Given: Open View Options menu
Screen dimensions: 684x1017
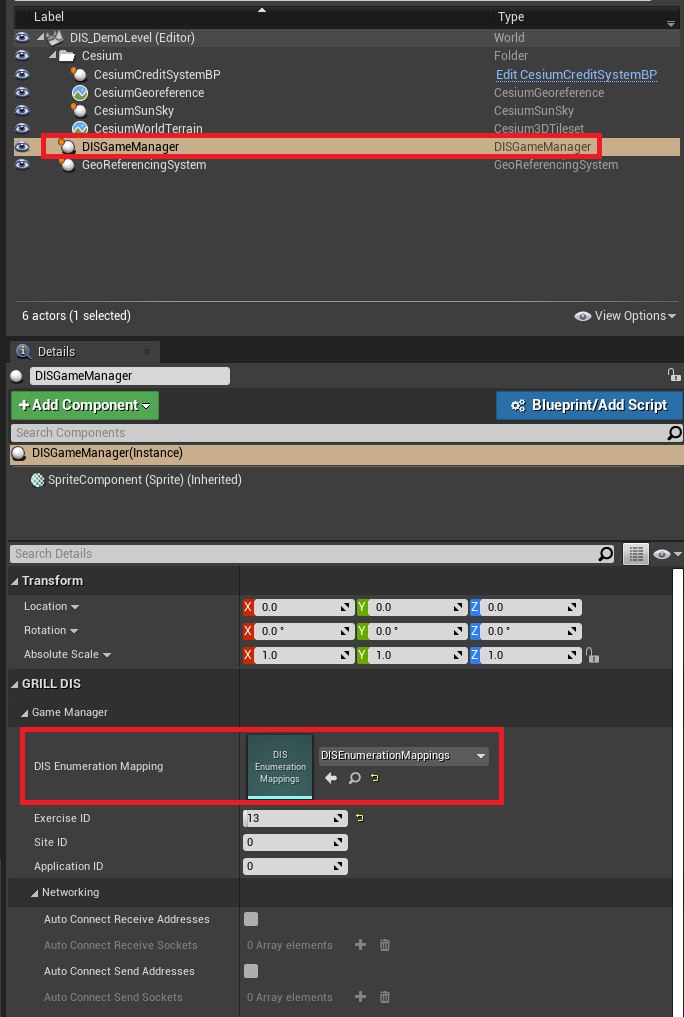Looking at the screenshot, I should pos(625,316).
